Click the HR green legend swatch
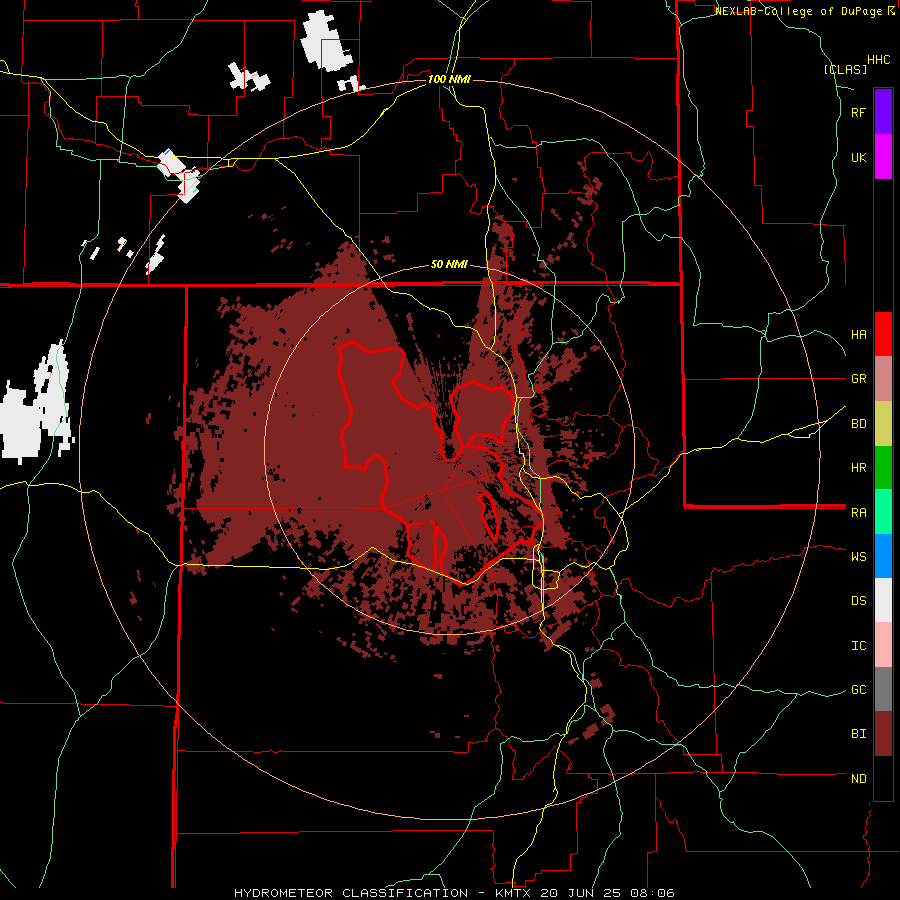Viewport: 900px width, 900px height. coord(883,468)
